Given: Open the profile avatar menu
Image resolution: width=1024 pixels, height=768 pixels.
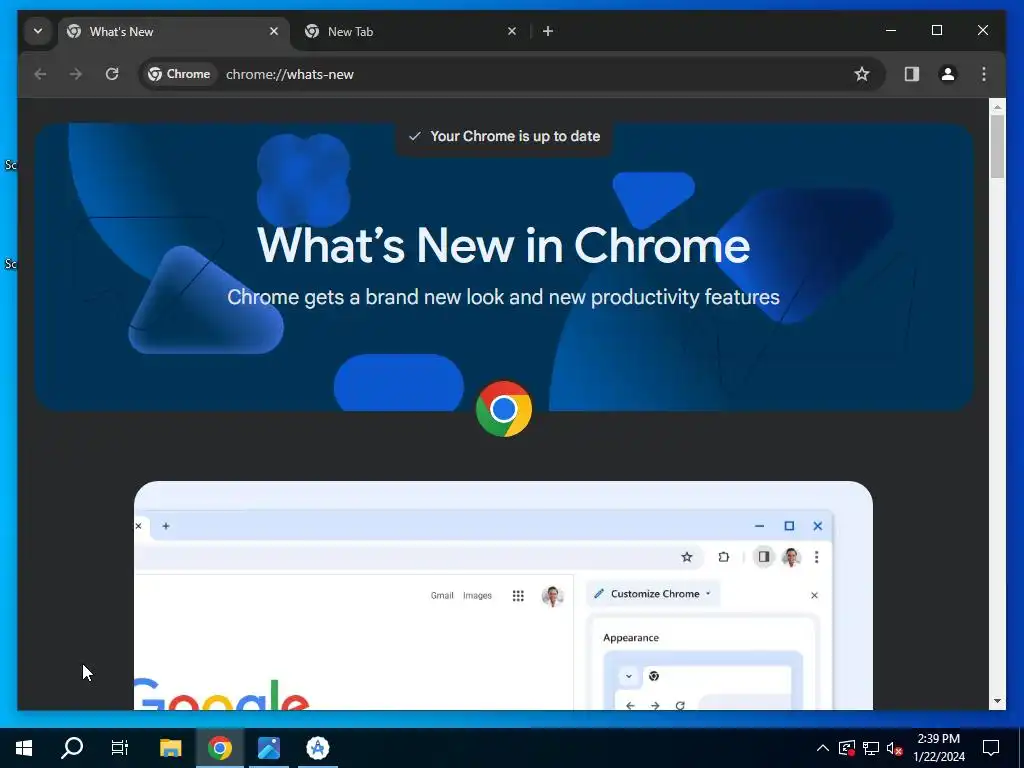Looking at the screenshot, I should pyautogui.click(x=948, y=74).
